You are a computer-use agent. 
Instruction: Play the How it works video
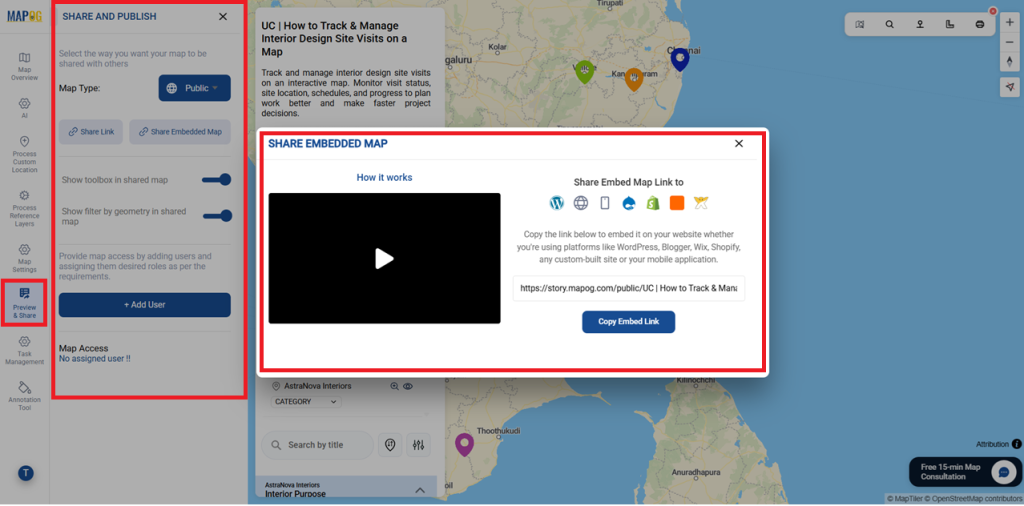(x=384, y=259)
